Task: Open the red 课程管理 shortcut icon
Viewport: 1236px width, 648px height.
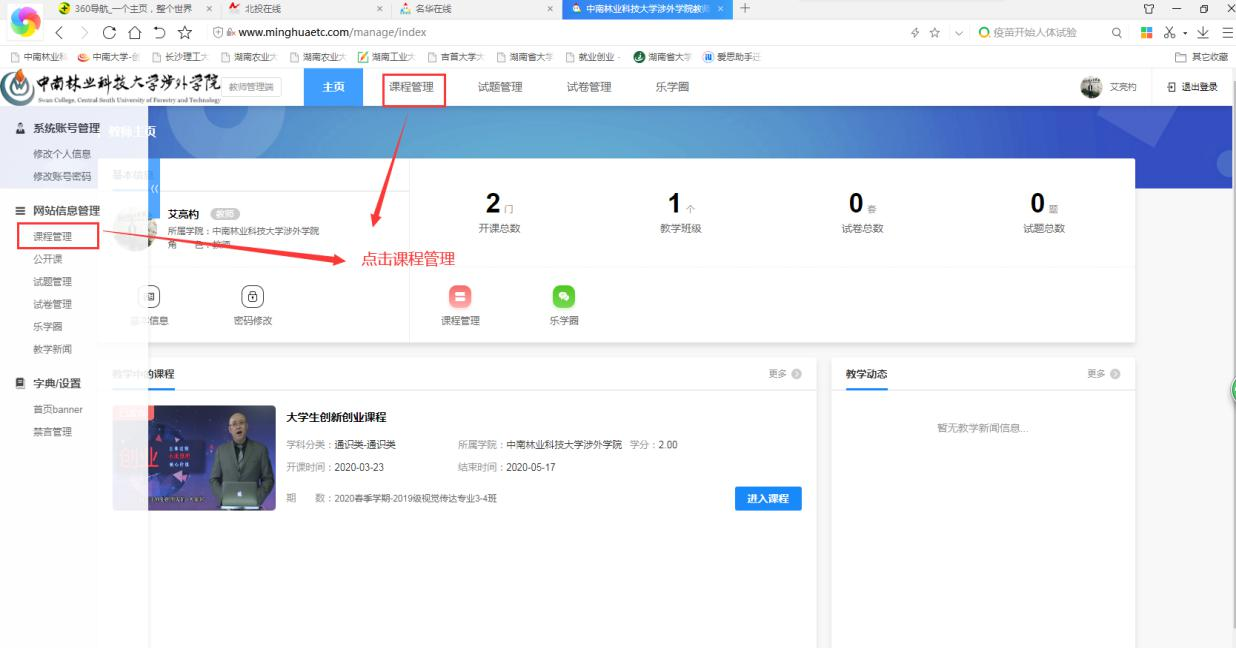Action: (x=460, y=296)
